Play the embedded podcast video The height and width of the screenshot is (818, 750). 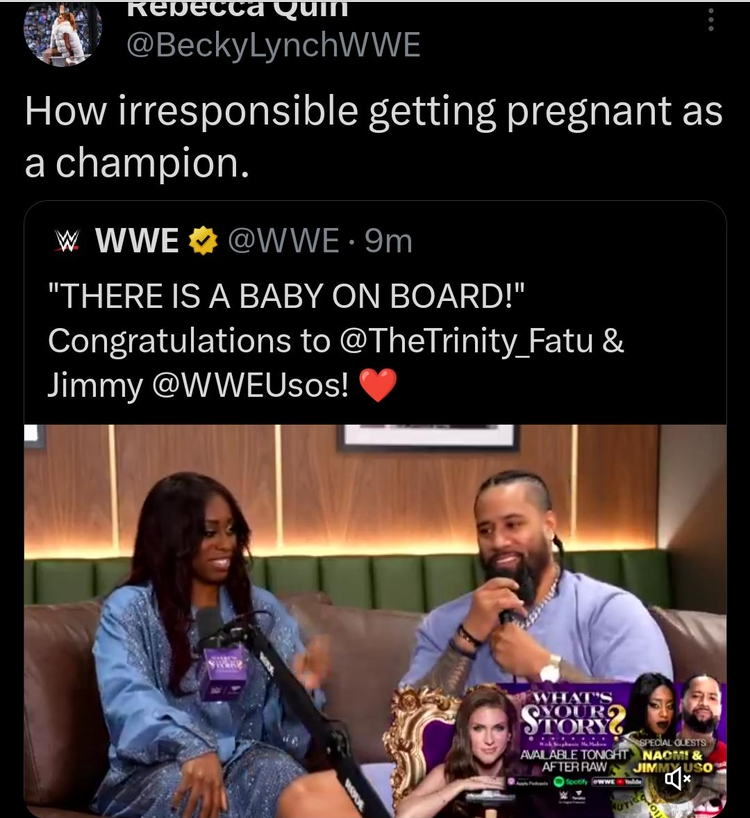375,620
